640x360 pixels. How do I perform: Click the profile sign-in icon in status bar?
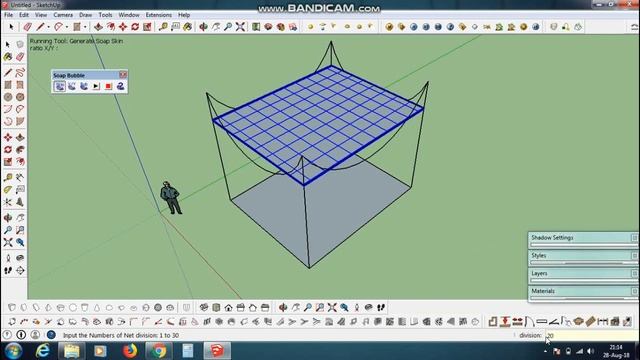click(36, 335)
